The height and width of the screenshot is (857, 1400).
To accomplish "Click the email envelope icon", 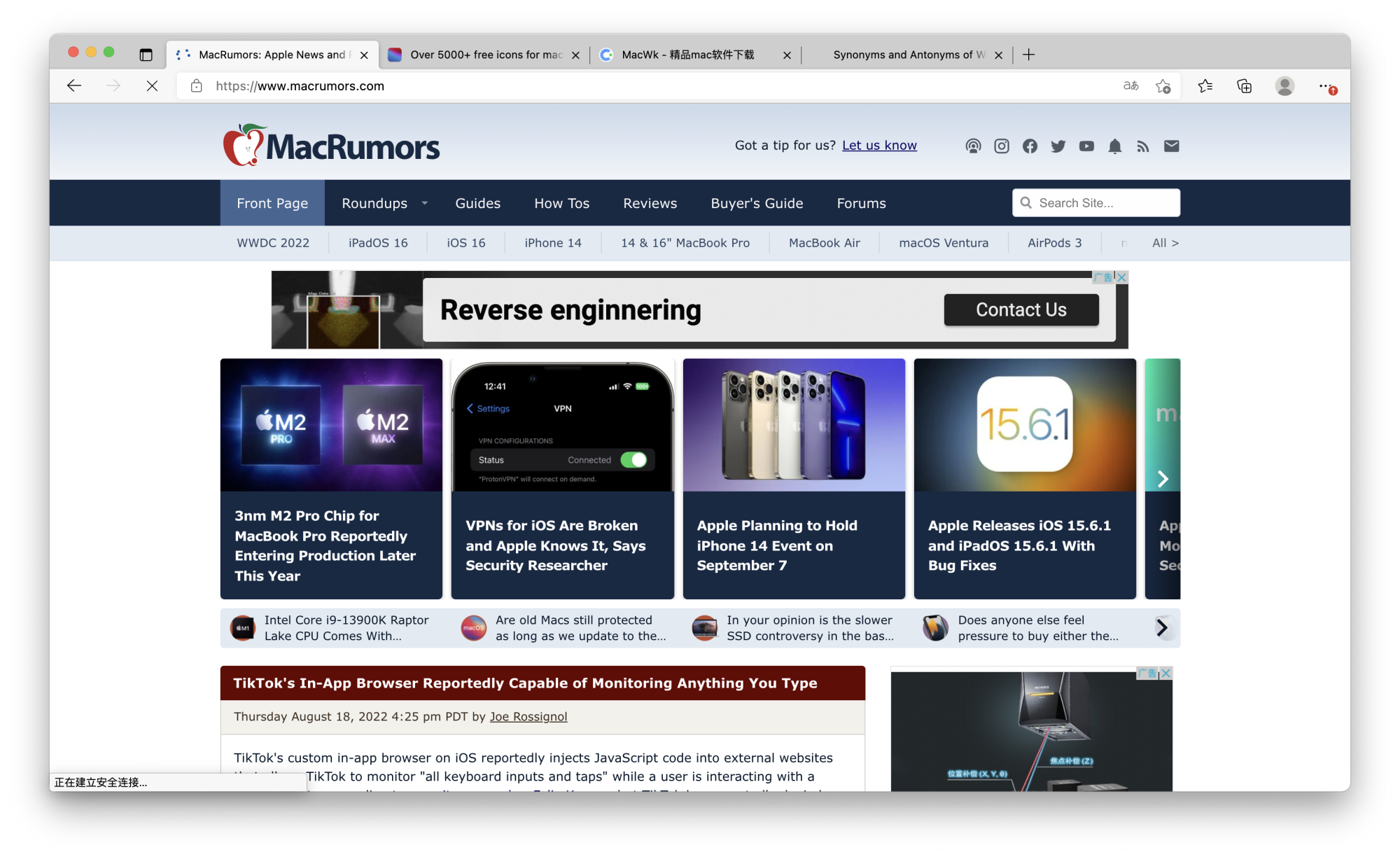I will 1171,146.
